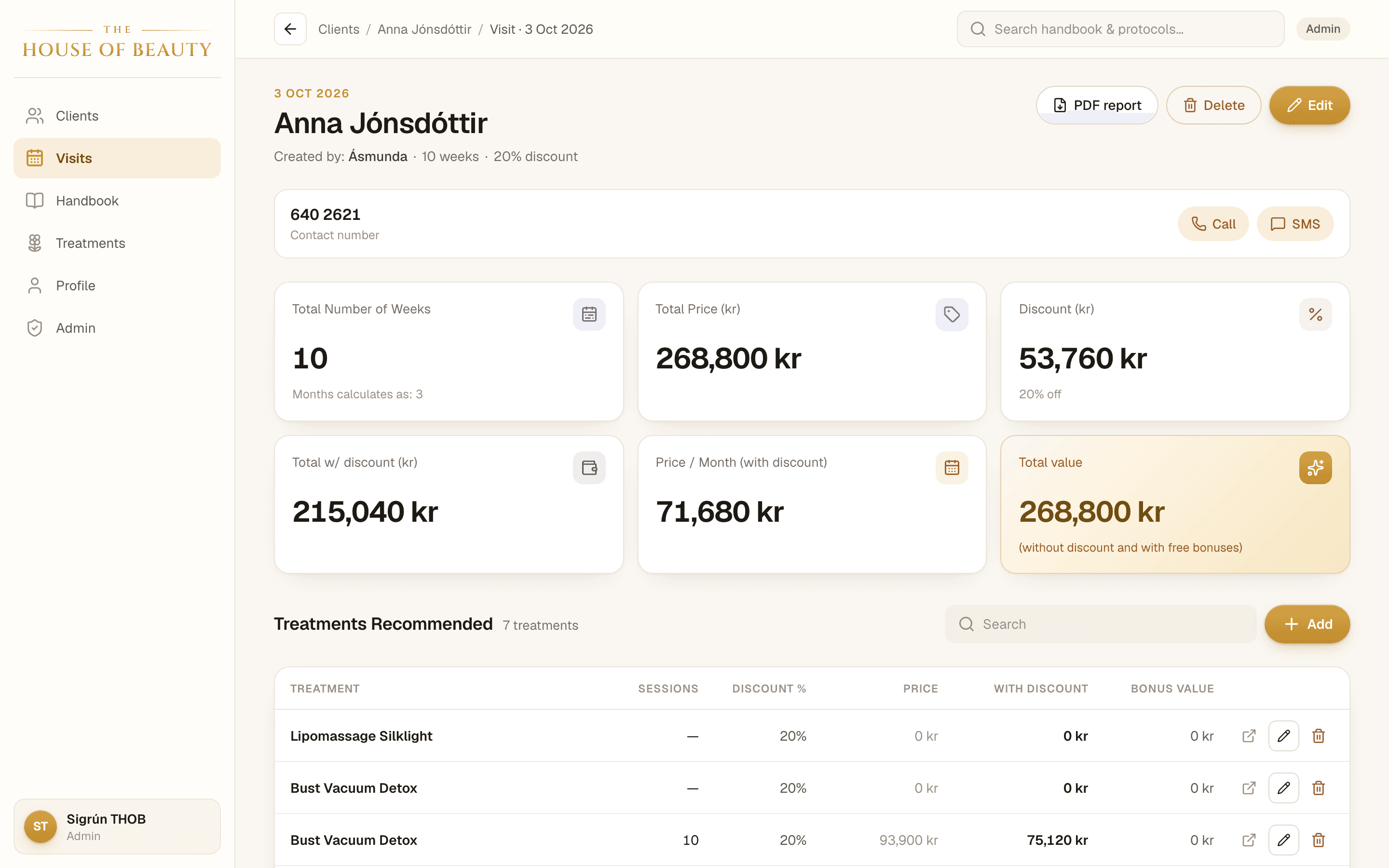This screenshot has height=868, width=1389.
Task: Delete the Bust Vacuum Detox row with 10 sessions
Action: (x=1319, y=841)
